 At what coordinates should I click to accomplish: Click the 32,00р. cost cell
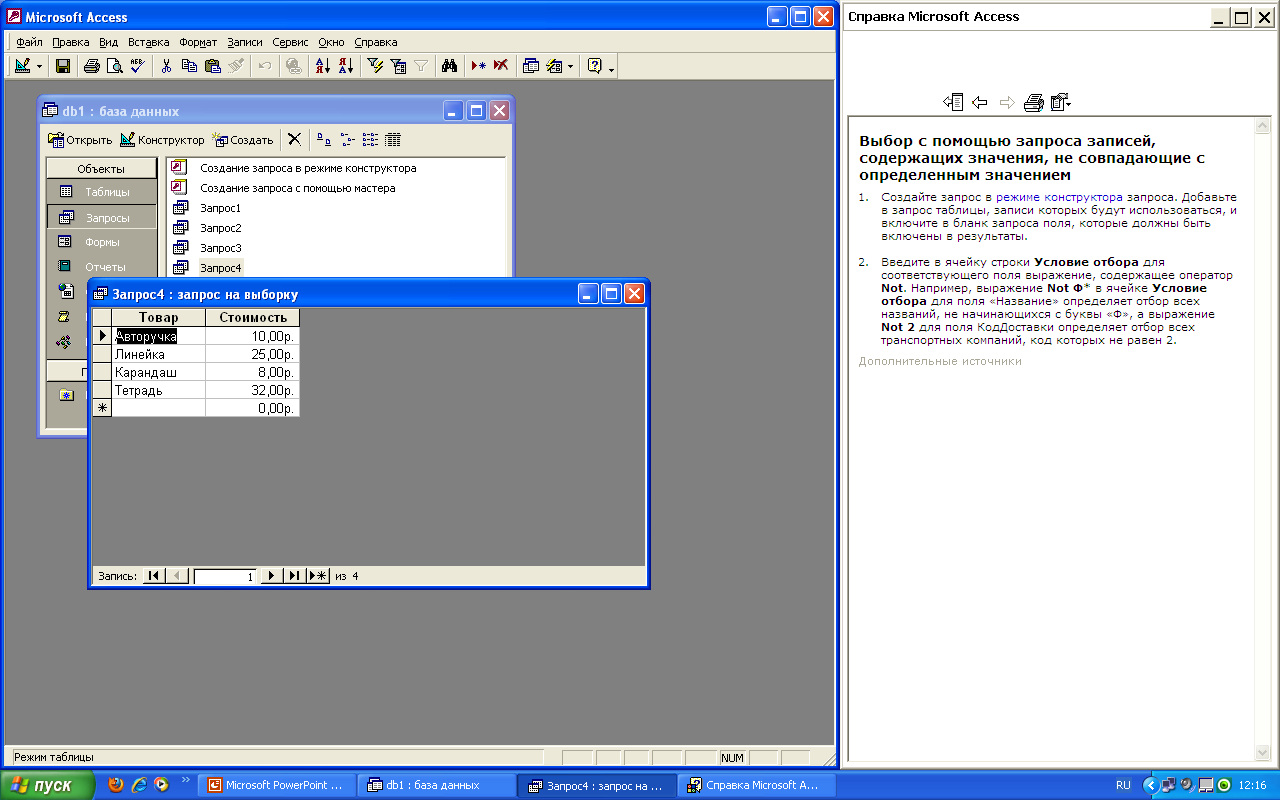point(252,390)
